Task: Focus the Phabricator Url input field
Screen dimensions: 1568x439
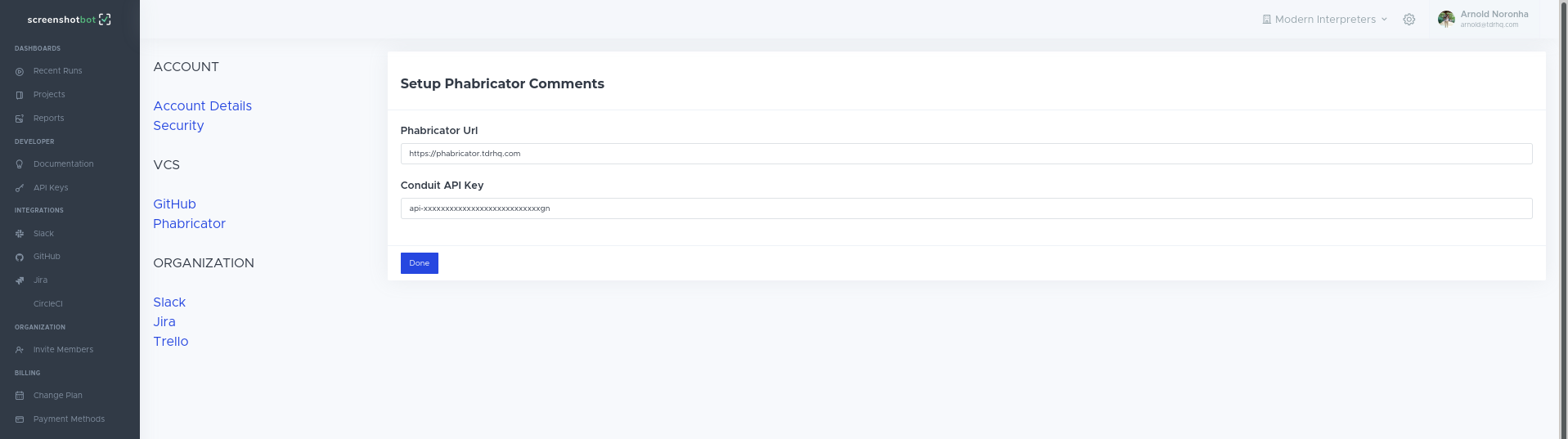Action: [965, 154]
